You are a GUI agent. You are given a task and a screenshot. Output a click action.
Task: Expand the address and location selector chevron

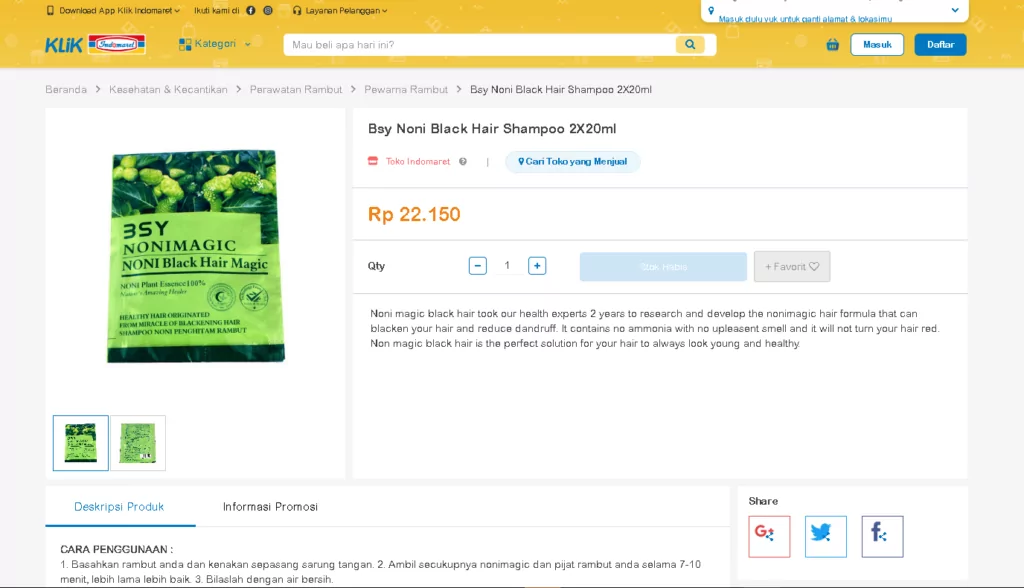pos(955,10)
